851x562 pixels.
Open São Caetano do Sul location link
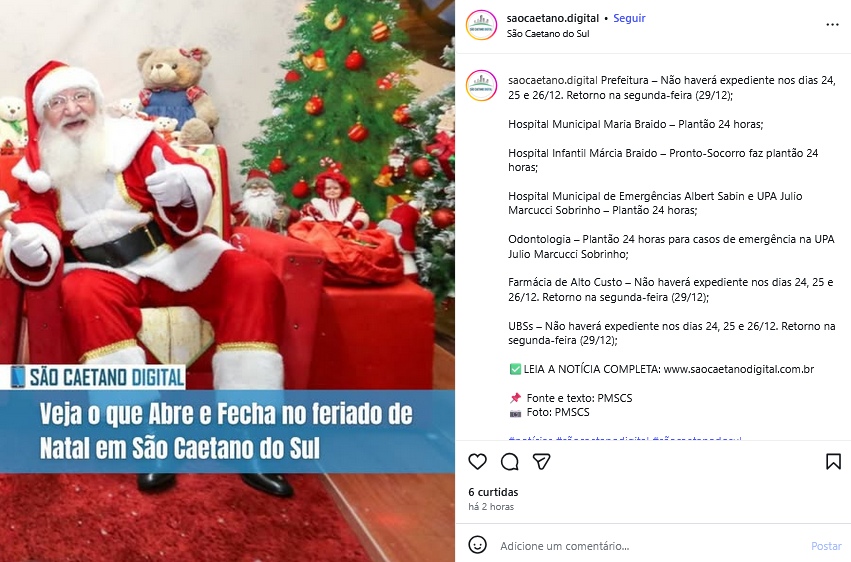click(x=548, y=34)
